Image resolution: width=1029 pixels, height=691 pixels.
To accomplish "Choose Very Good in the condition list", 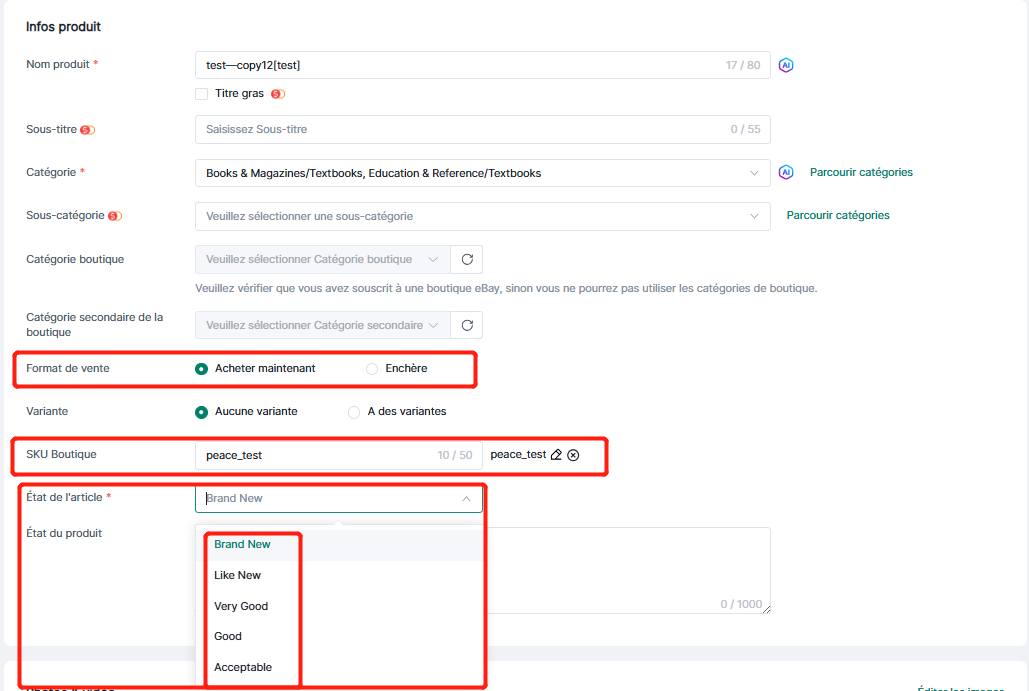I will (241, 606).
